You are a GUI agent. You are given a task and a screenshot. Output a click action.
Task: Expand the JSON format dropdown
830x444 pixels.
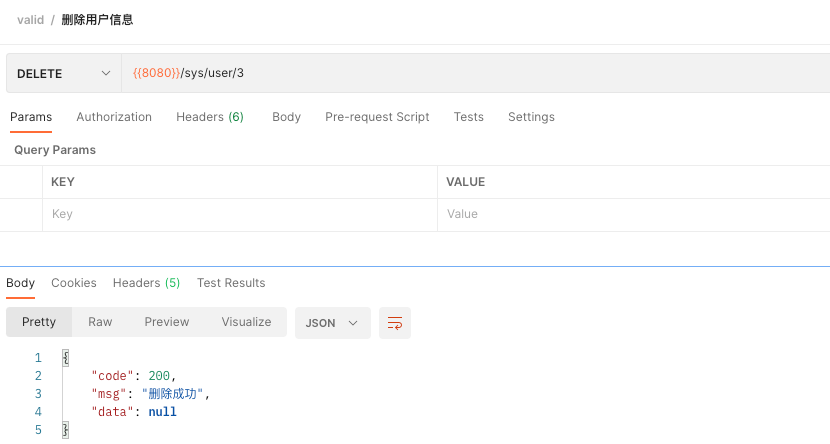[332, 323]
